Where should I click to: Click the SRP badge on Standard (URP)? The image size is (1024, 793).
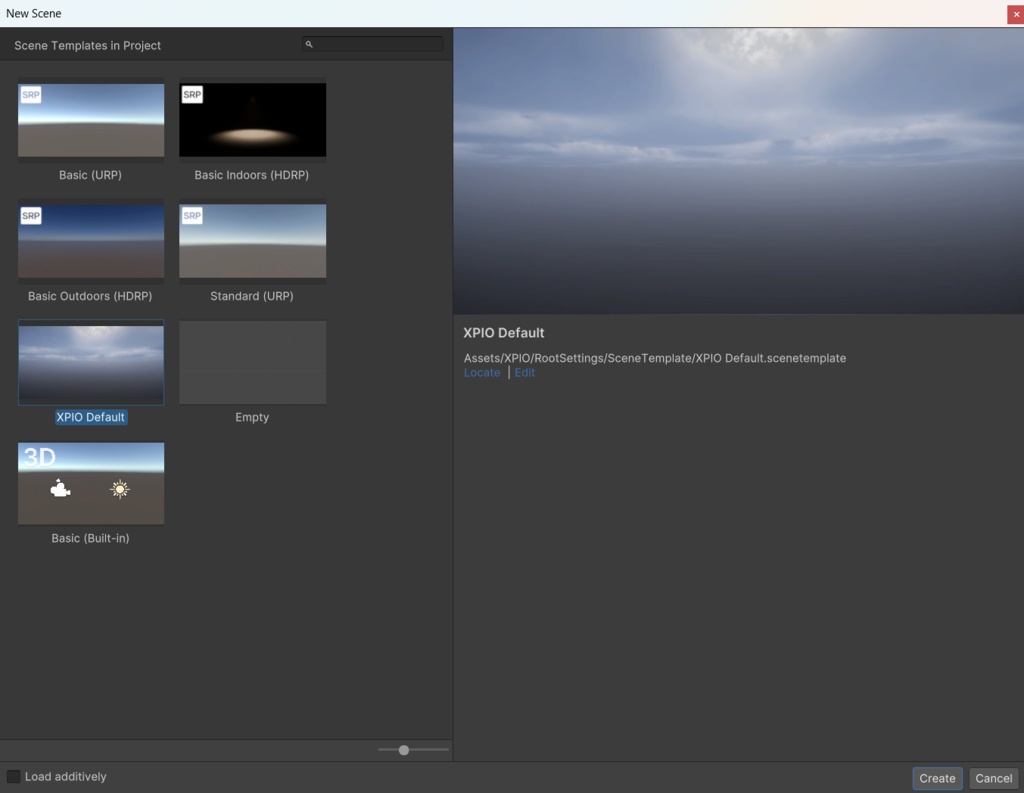coord(192,216)
